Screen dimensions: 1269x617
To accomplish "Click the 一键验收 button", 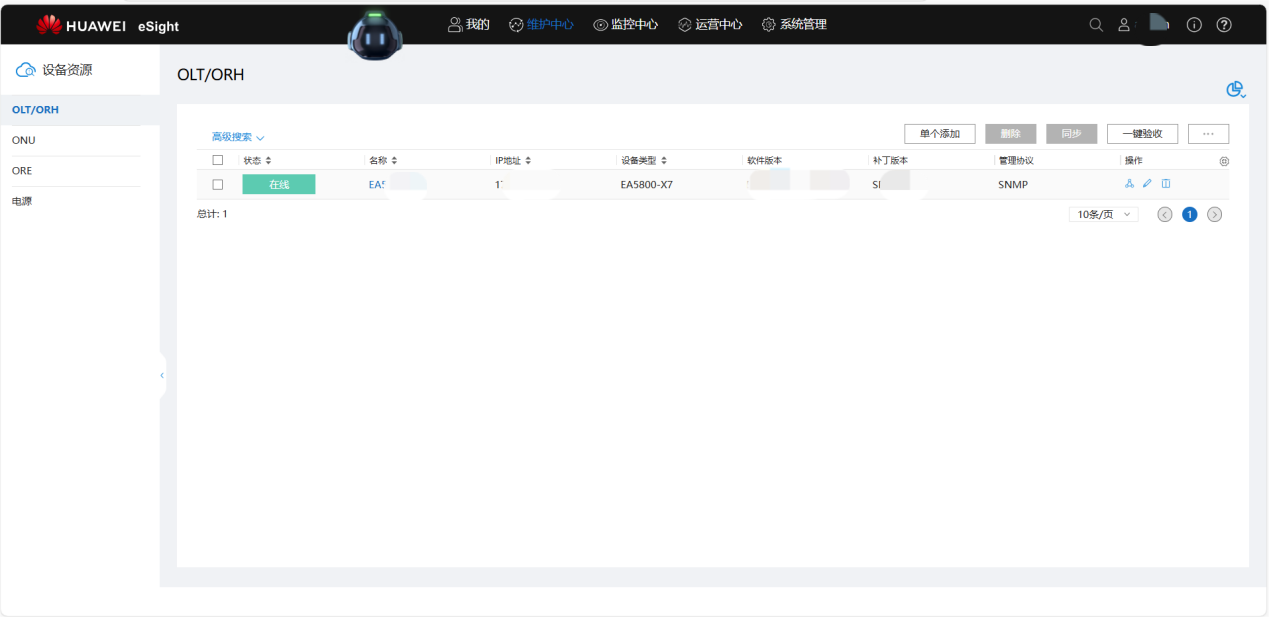I will [1142, 133].
